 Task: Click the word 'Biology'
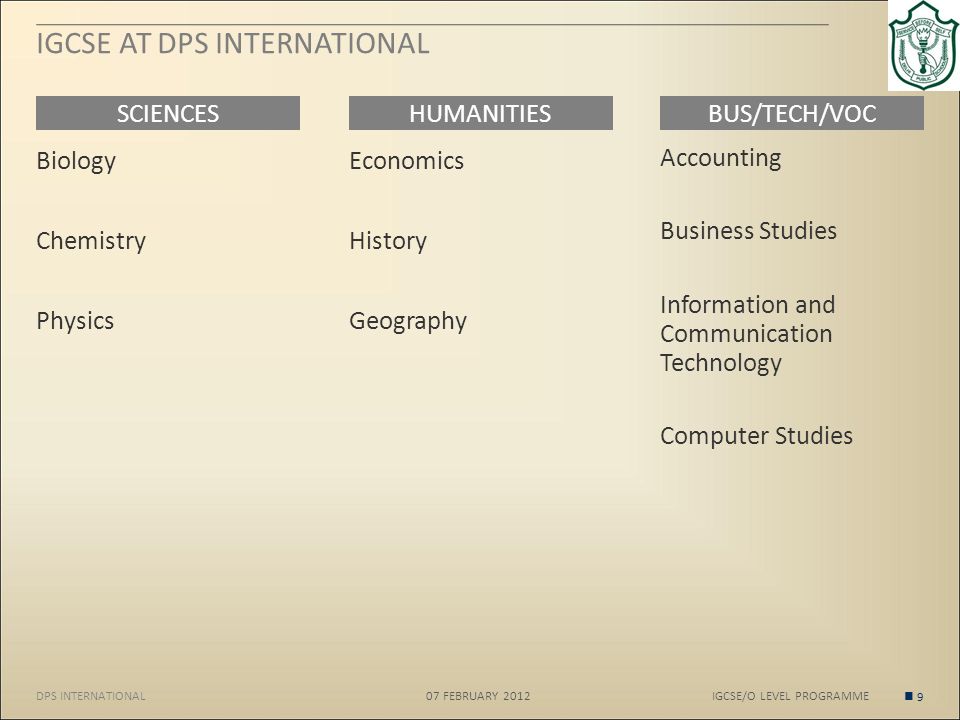[x=76, y=161]
